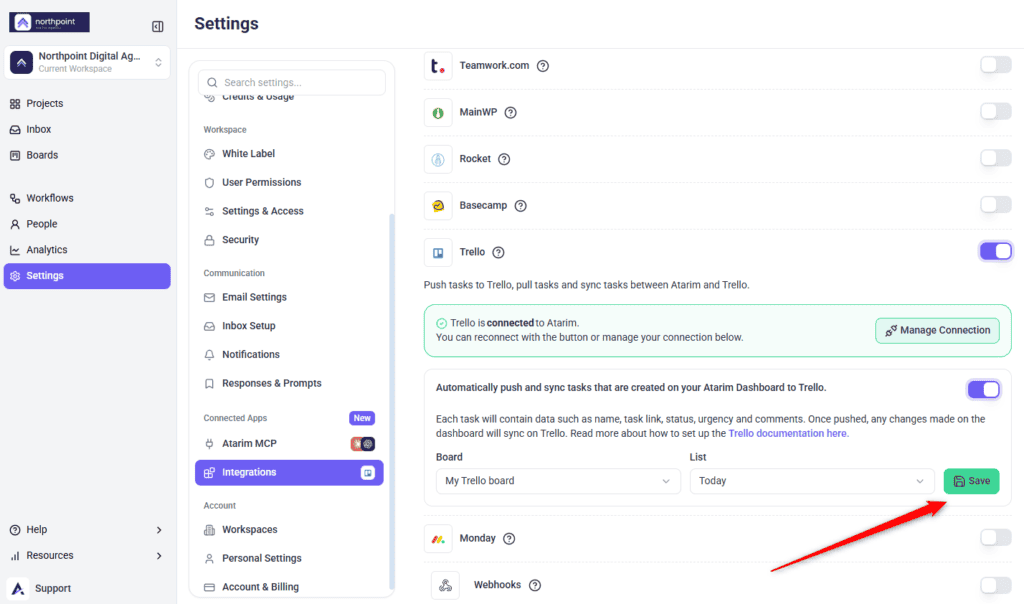The width and height of the screenshot is (1024, 604).
Task: Open help tooltip for MainWP
Action: click(511, 112)
